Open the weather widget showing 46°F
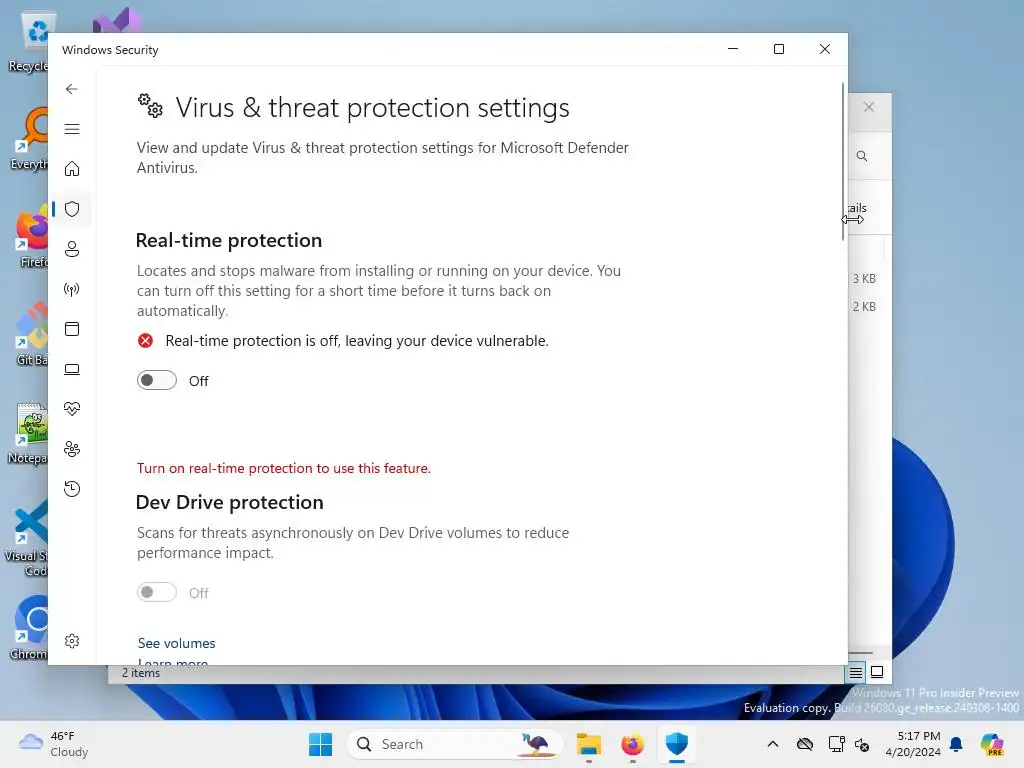 tap(54, 744)
